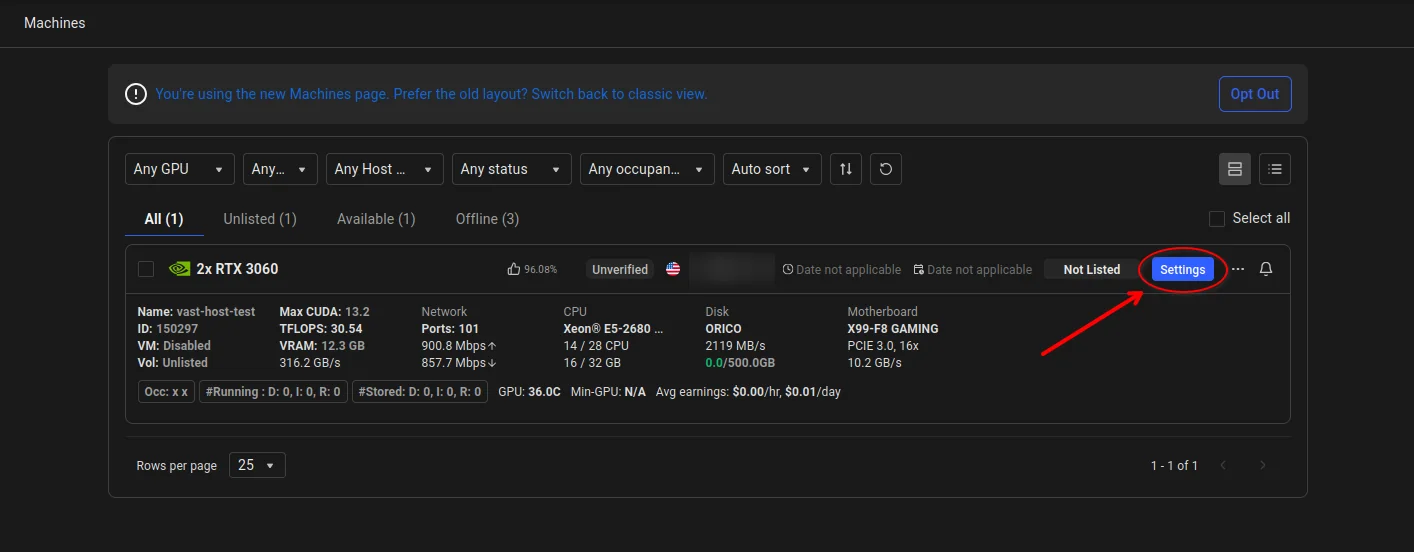
Task: Go to previous page arrow
Action: [1223, 465]
